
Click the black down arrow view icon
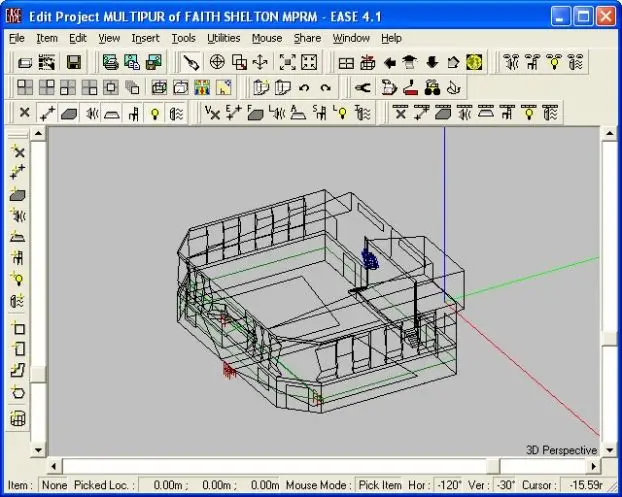point(432,63)
